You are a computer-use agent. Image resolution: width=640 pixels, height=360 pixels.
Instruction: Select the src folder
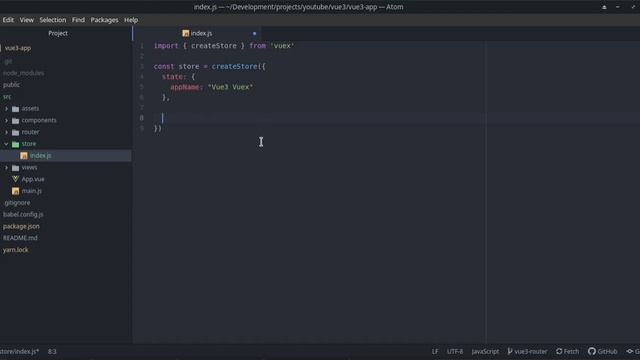[x=7, y=97]
